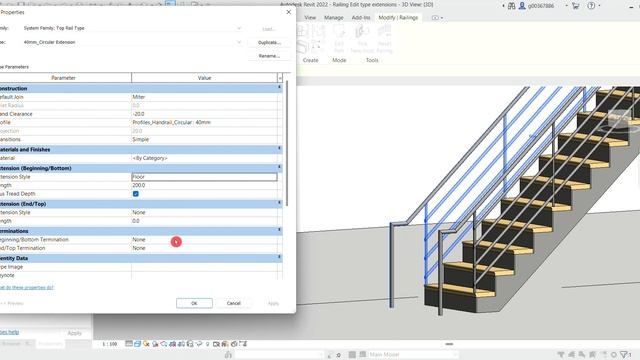Collapse the Terminations parameter group

click(280, 230)
